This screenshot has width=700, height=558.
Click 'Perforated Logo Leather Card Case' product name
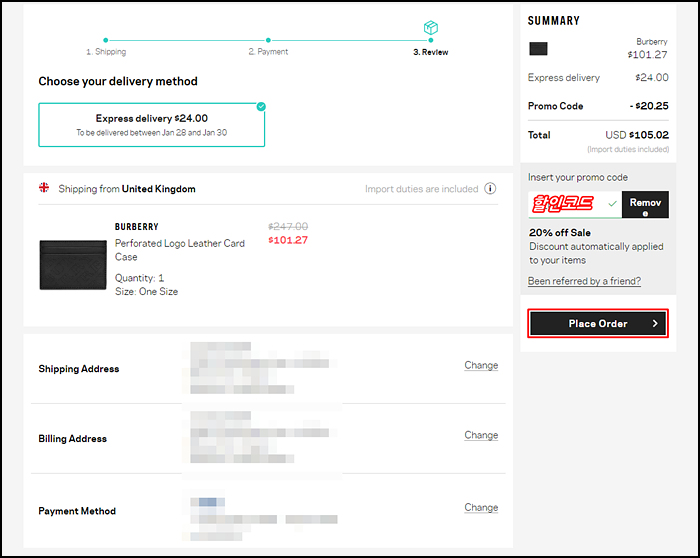coord(179,250)
